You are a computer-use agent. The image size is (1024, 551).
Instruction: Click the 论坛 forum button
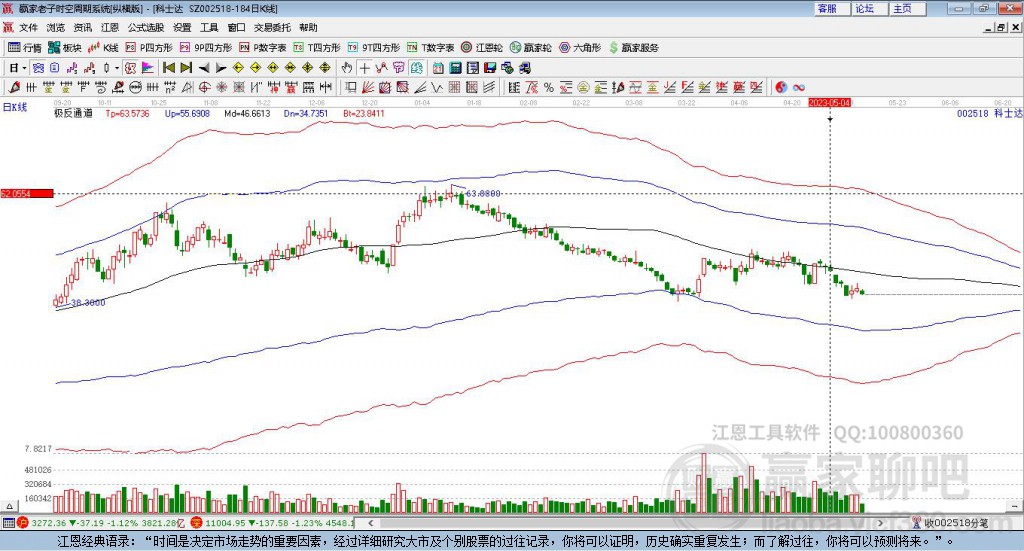864,8
